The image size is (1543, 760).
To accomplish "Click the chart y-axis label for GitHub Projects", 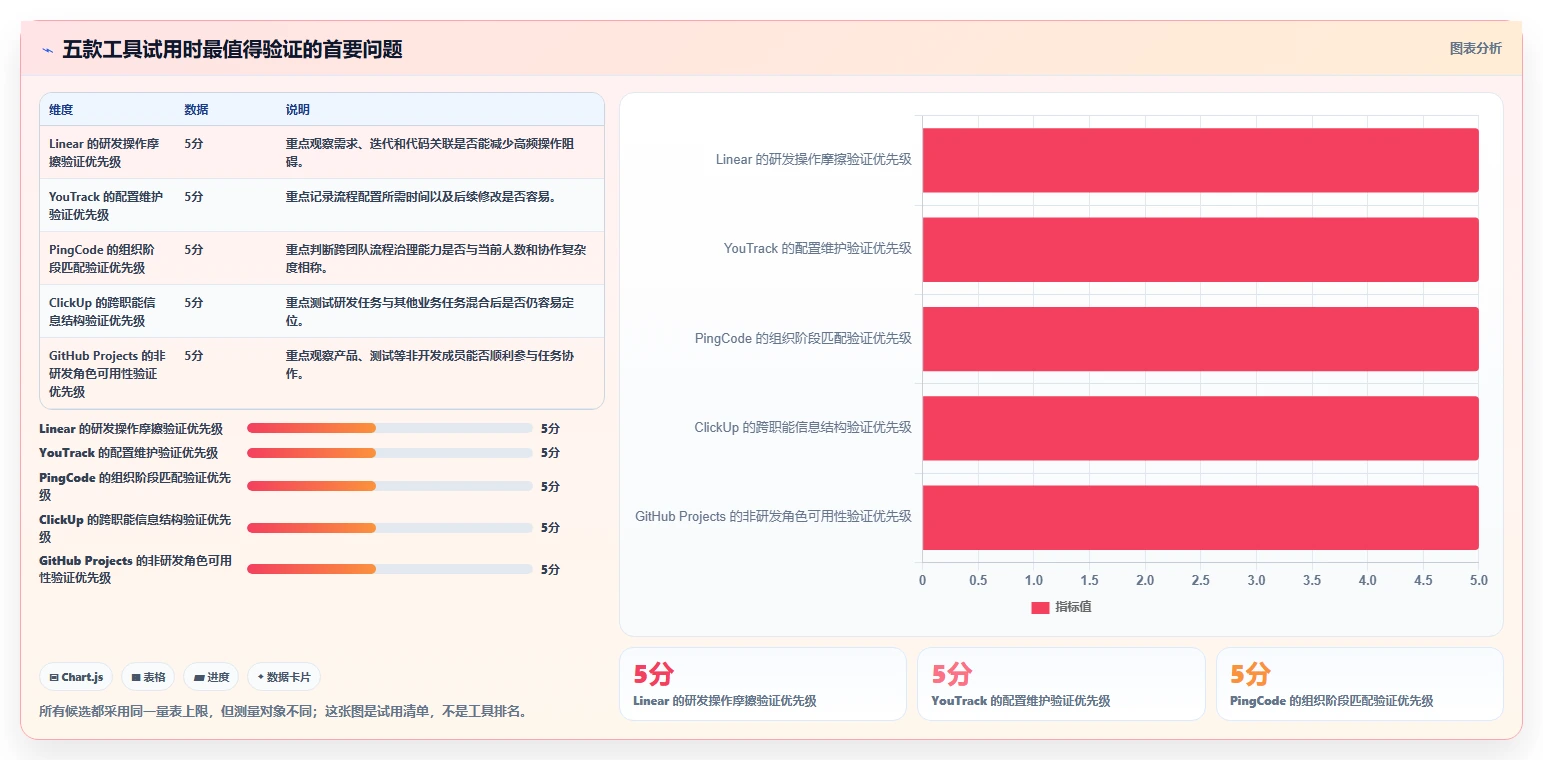I will tap(773, 516).
